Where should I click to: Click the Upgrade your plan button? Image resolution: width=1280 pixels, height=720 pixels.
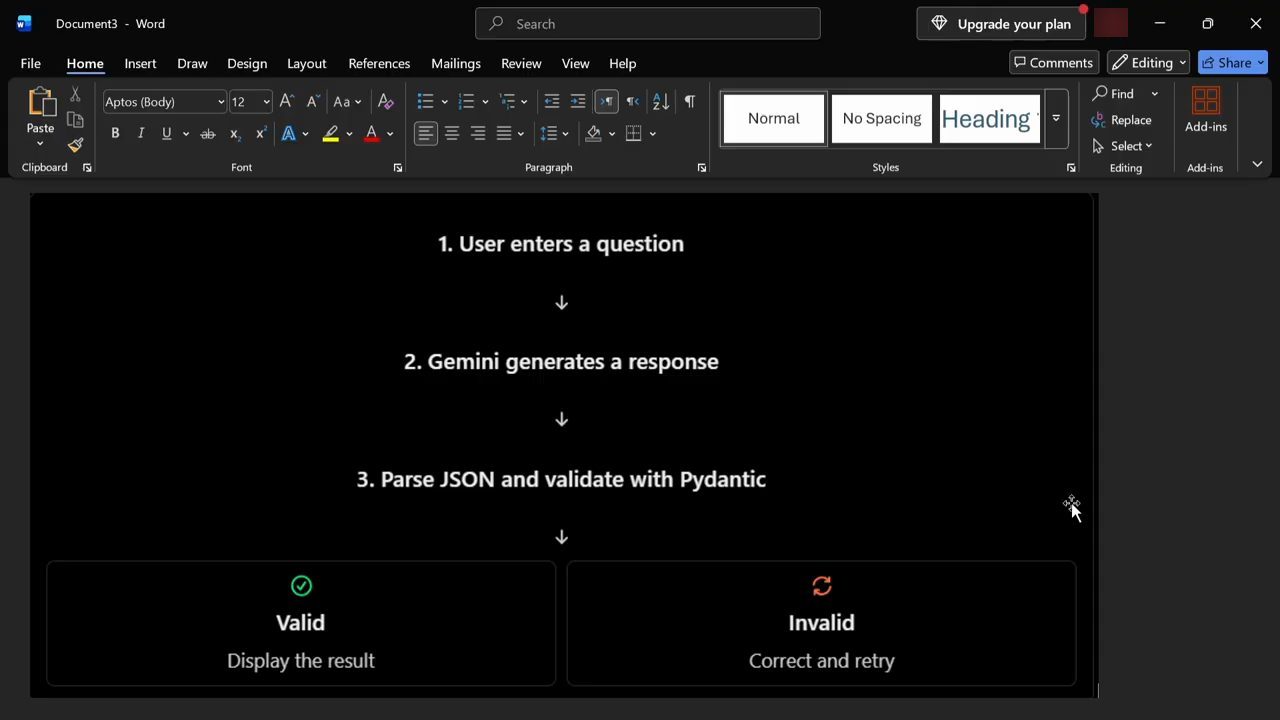[1001, 23]
